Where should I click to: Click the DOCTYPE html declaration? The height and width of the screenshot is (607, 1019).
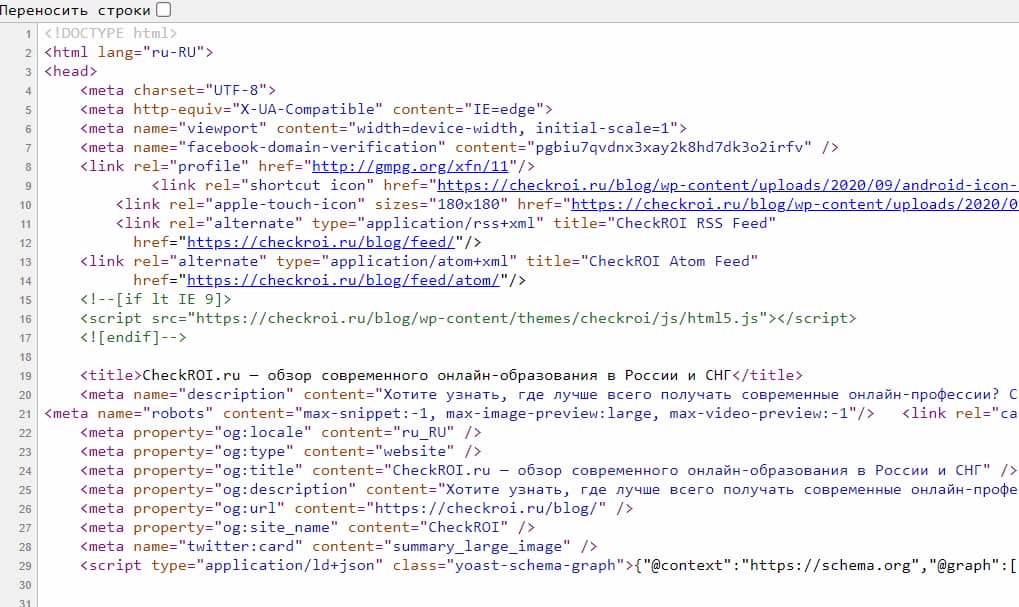110,33
